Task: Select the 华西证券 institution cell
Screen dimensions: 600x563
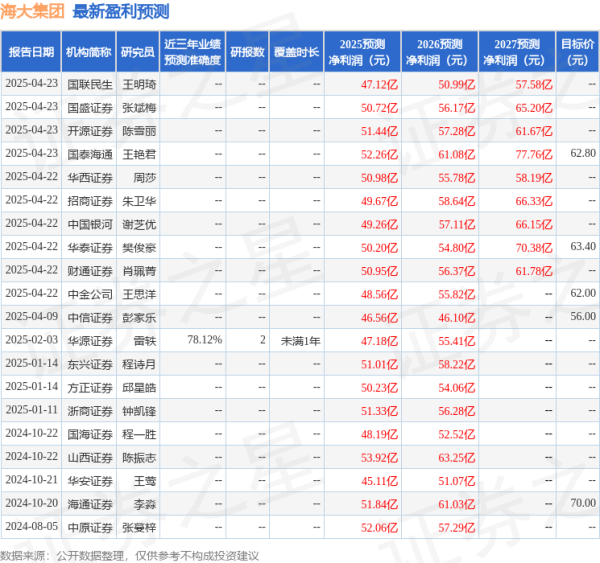Action: click(x=90, y=178)
